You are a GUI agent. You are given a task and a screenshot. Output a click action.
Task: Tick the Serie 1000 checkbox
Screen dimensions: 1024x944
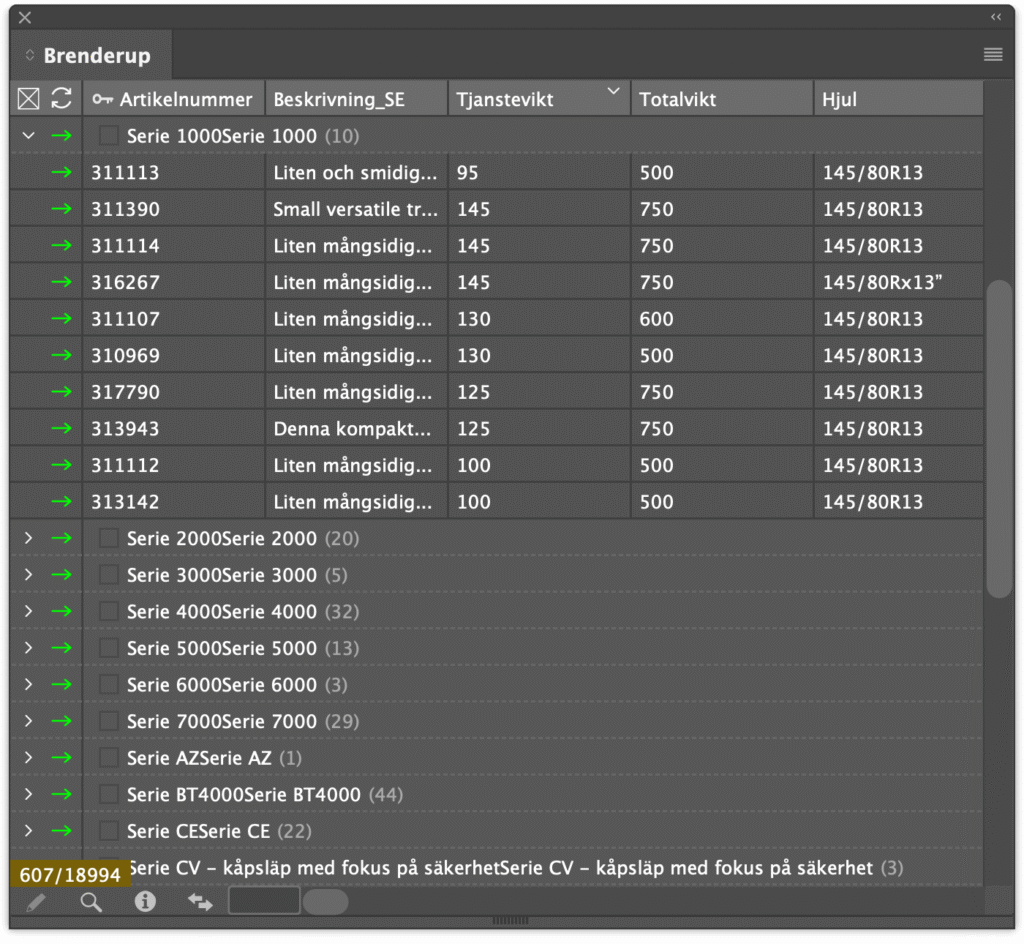pyautogui.click(x=109, y=136)
